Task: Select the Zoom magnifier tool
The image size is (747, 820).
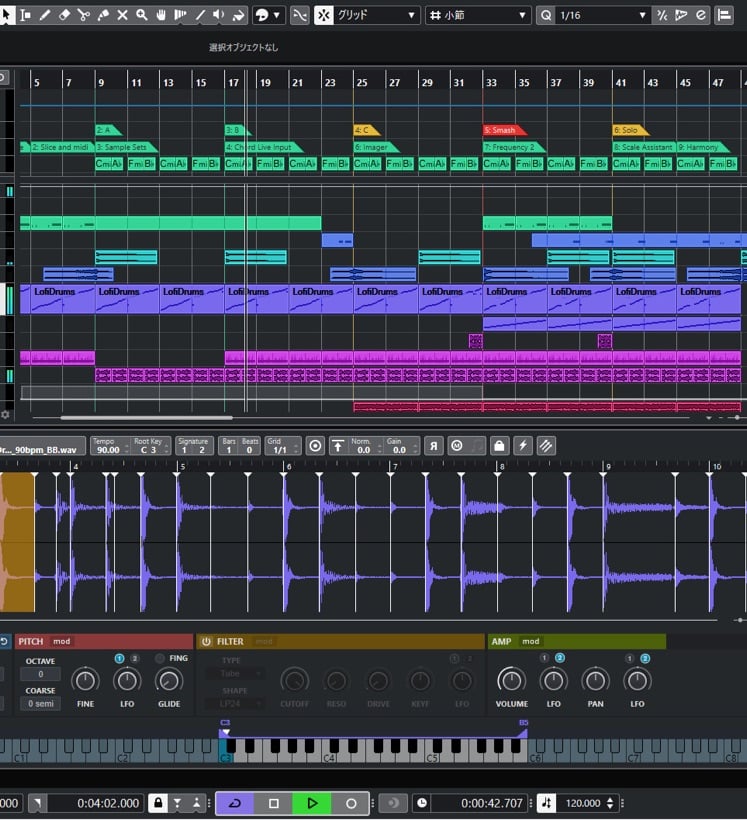Action: [142, 15]
